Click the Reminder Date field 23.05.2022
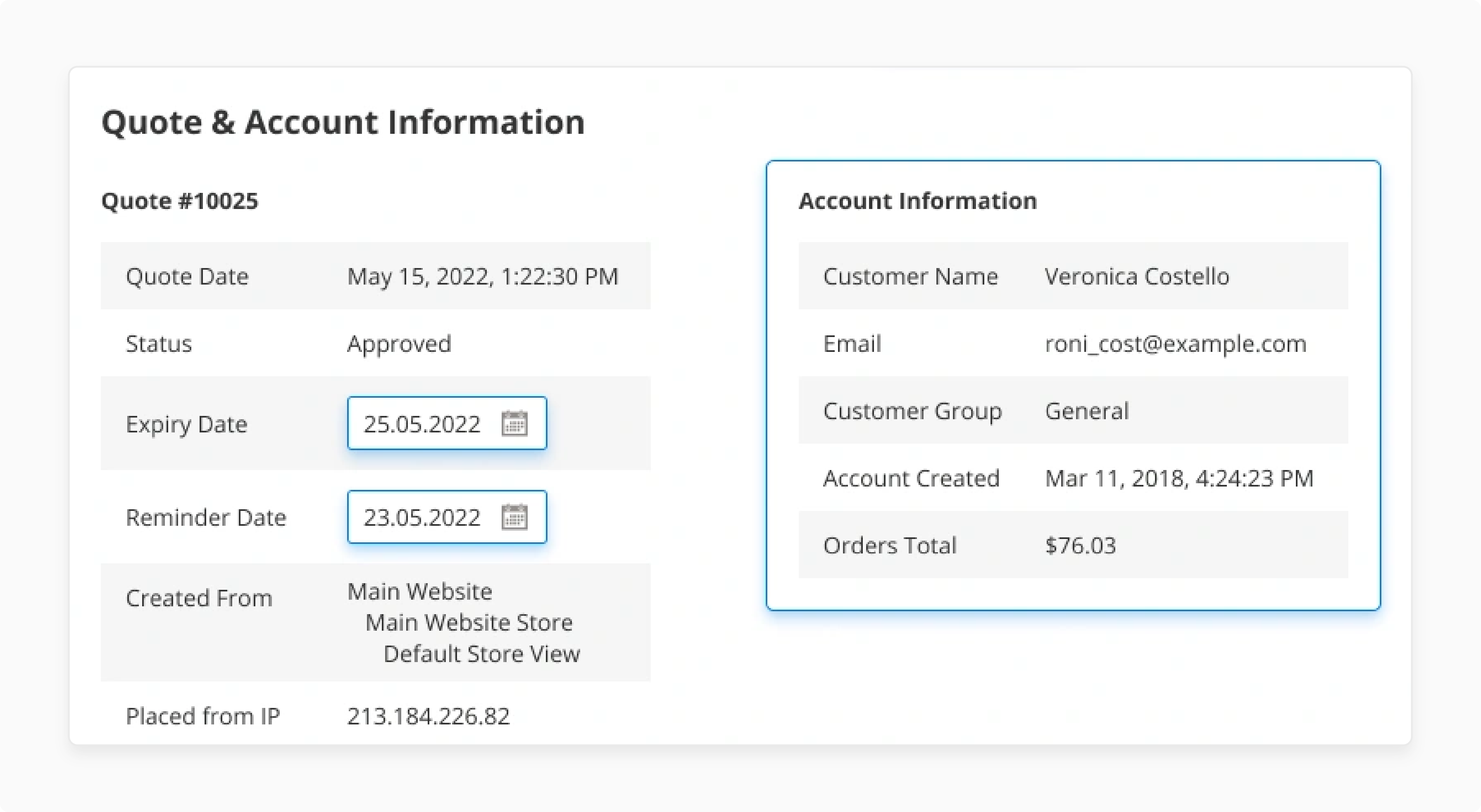 pyautogui.click(x=447, y=517)
